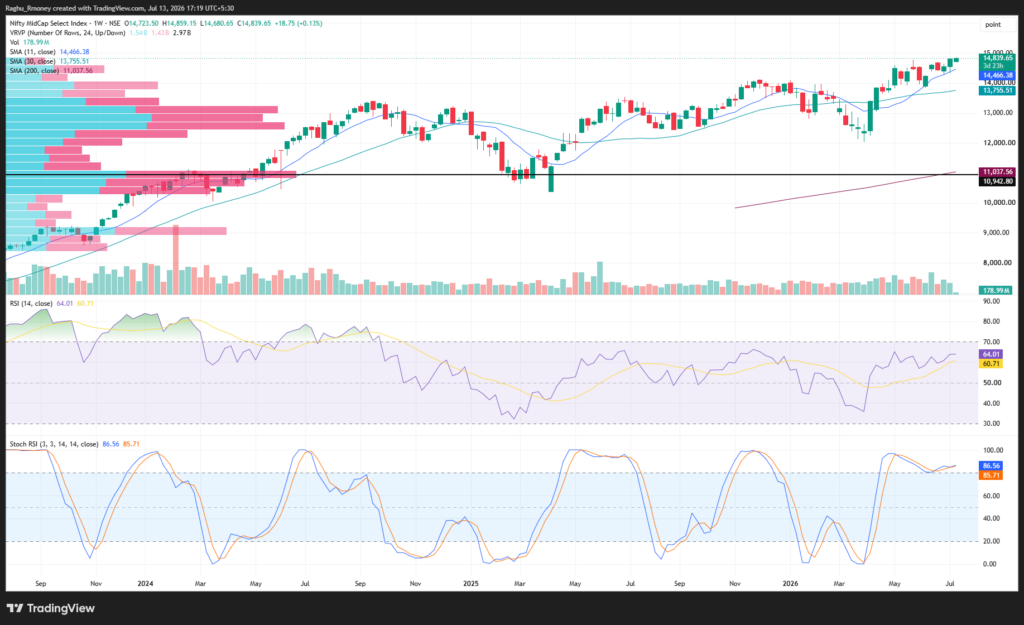This screenshot has height=625, width=1024.
Task: Click the 10,000.00 price axis label
Action: click(x=999, y=203)
